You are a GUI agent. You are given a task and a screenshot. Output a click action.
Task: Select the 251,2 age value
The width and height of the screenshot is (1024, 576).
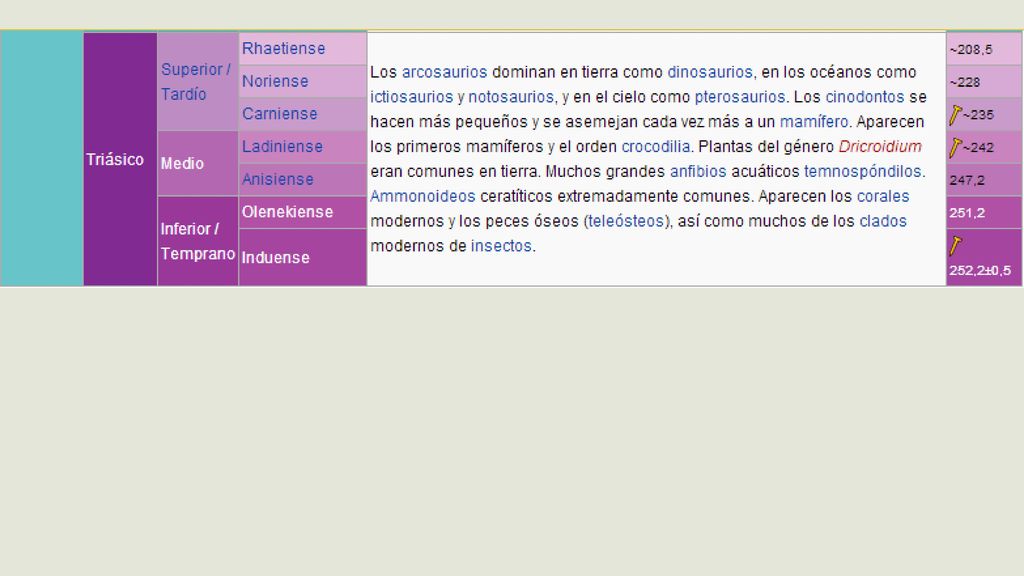[967, 213]
